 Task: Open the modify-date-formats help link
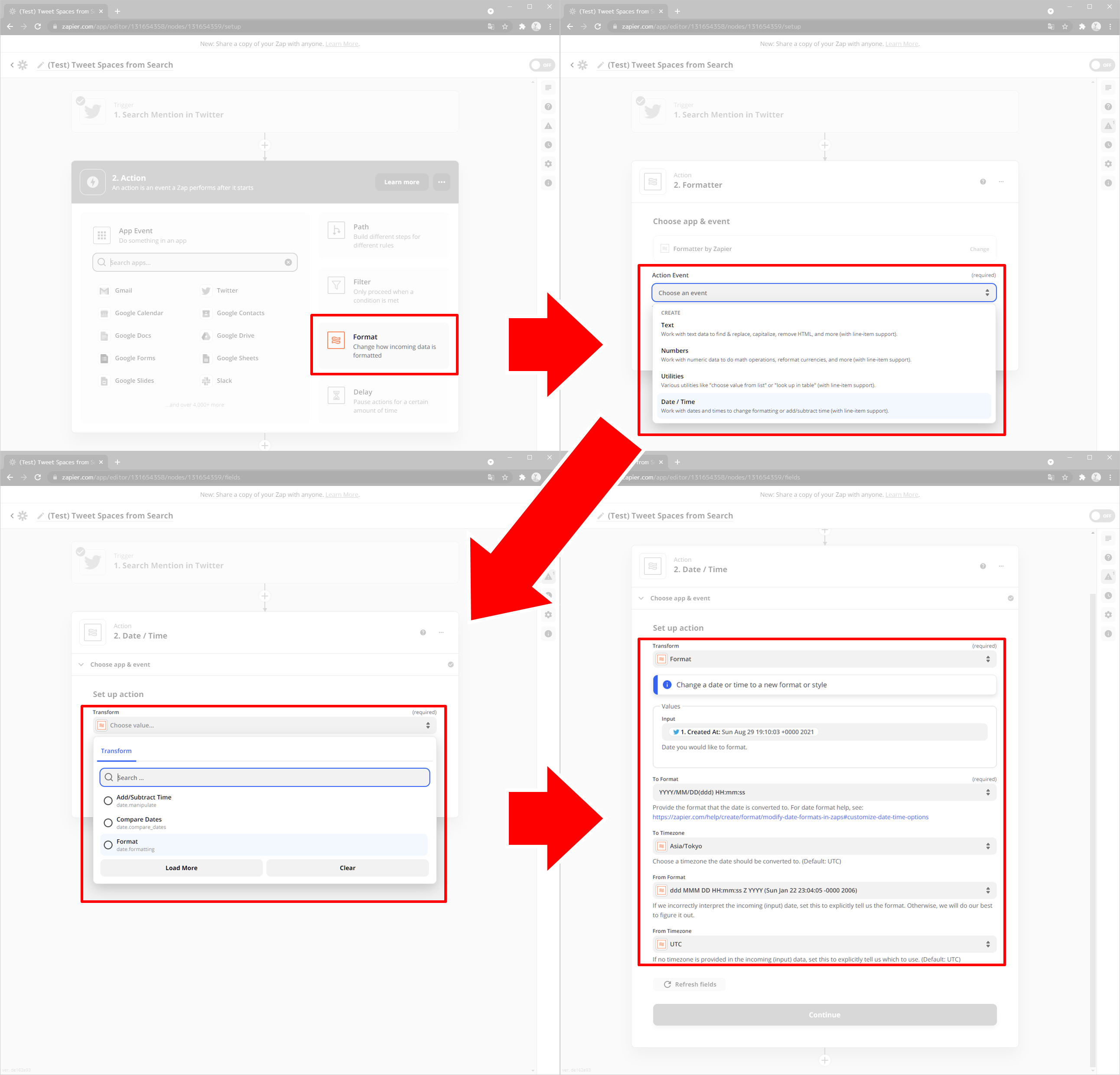pos(790,817)
